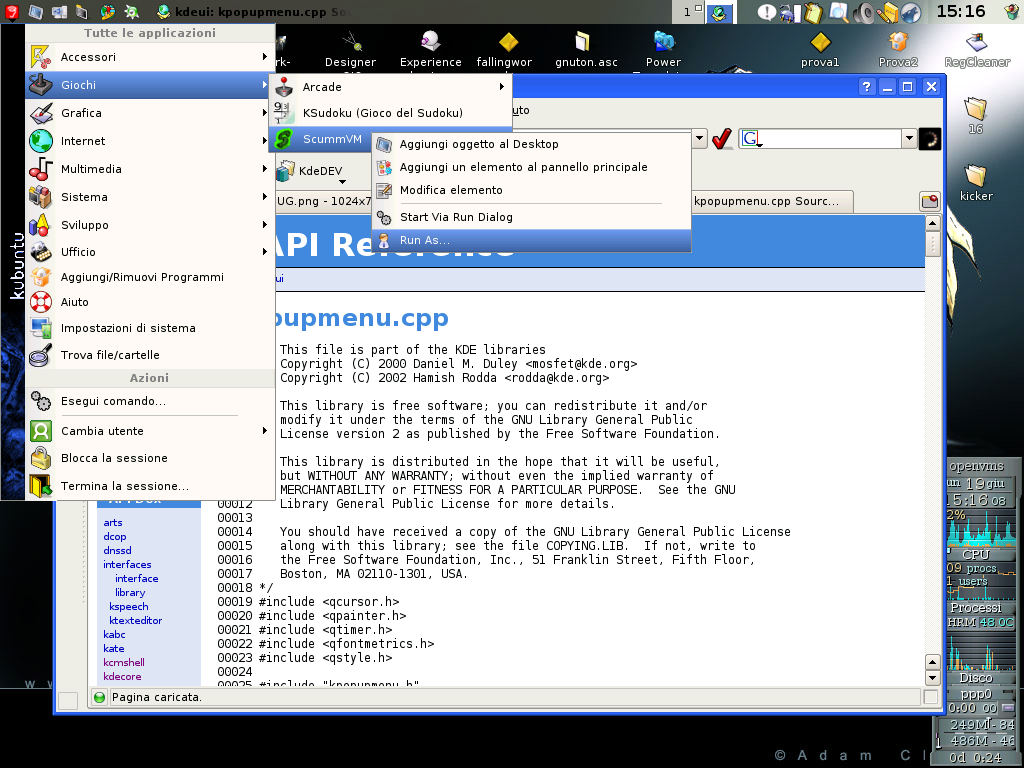Click the Start Via Run Dialog gears icon

click(x=385, y=217)
